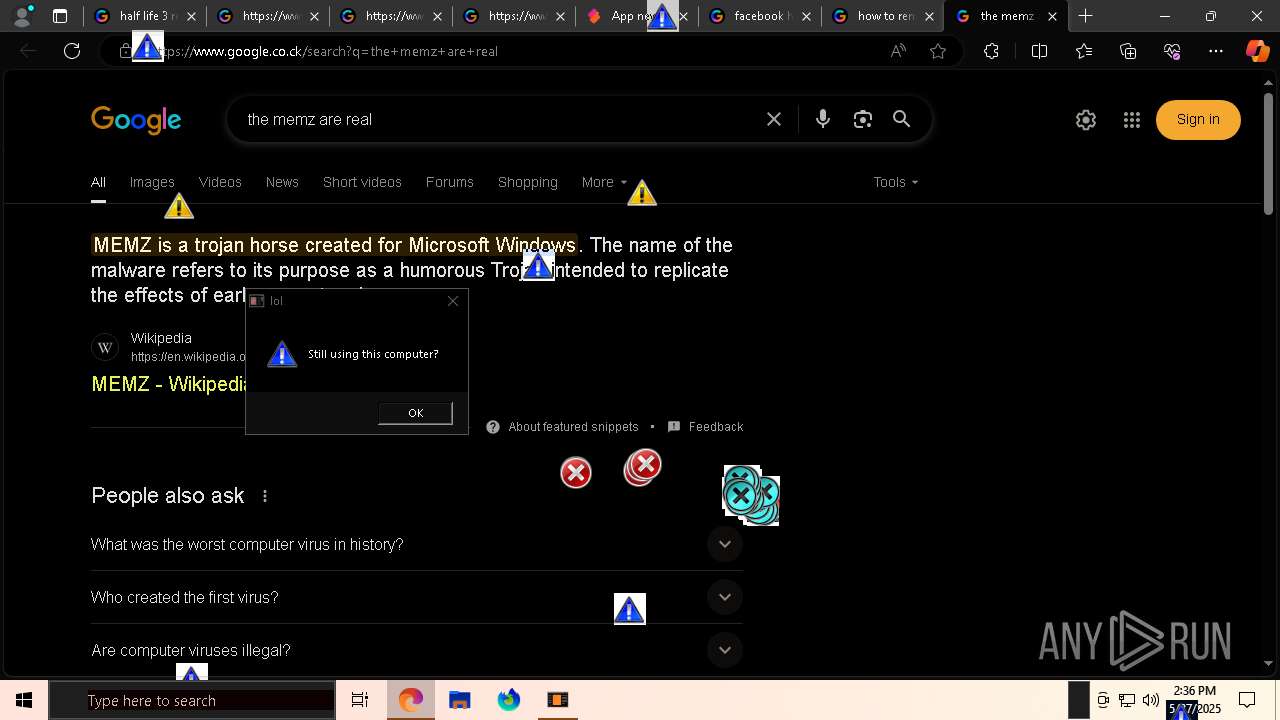Select the Forums search filter

[449, 182]
